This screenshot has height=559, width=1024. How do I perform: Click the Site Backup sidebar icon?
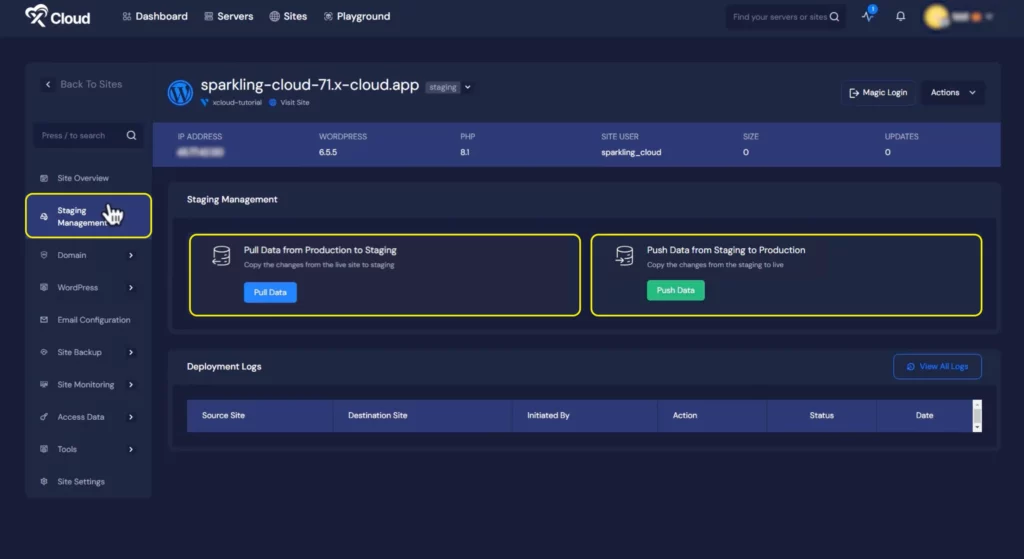coord(44,352)
